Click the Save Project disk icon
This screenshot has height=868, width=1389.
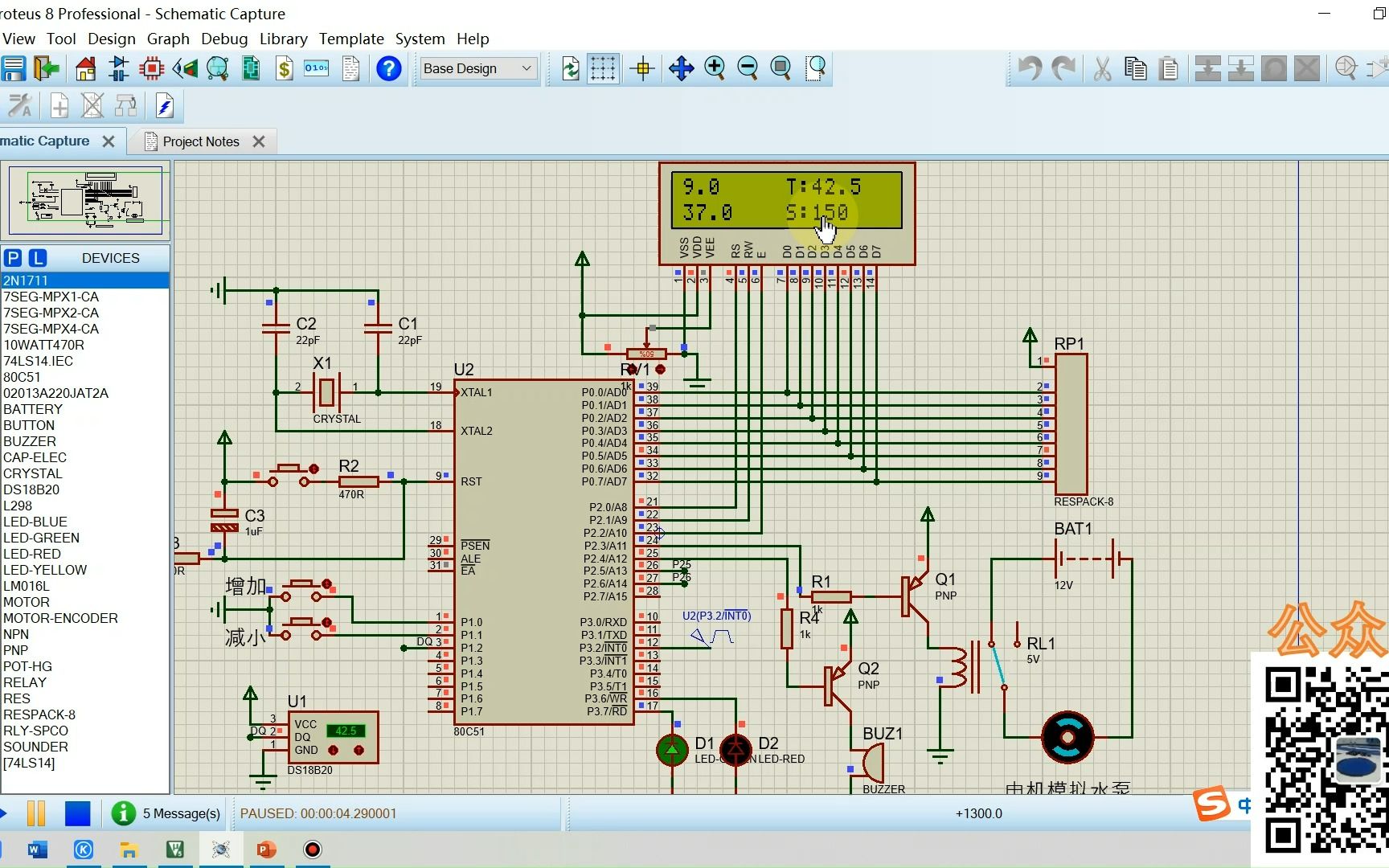[x=13, y=68]
